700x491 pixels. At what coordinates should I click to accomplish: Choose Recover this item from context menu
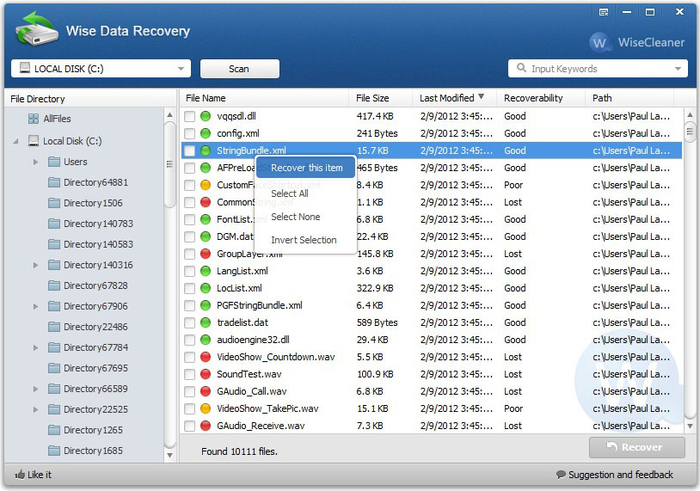(x=306, y=168)
